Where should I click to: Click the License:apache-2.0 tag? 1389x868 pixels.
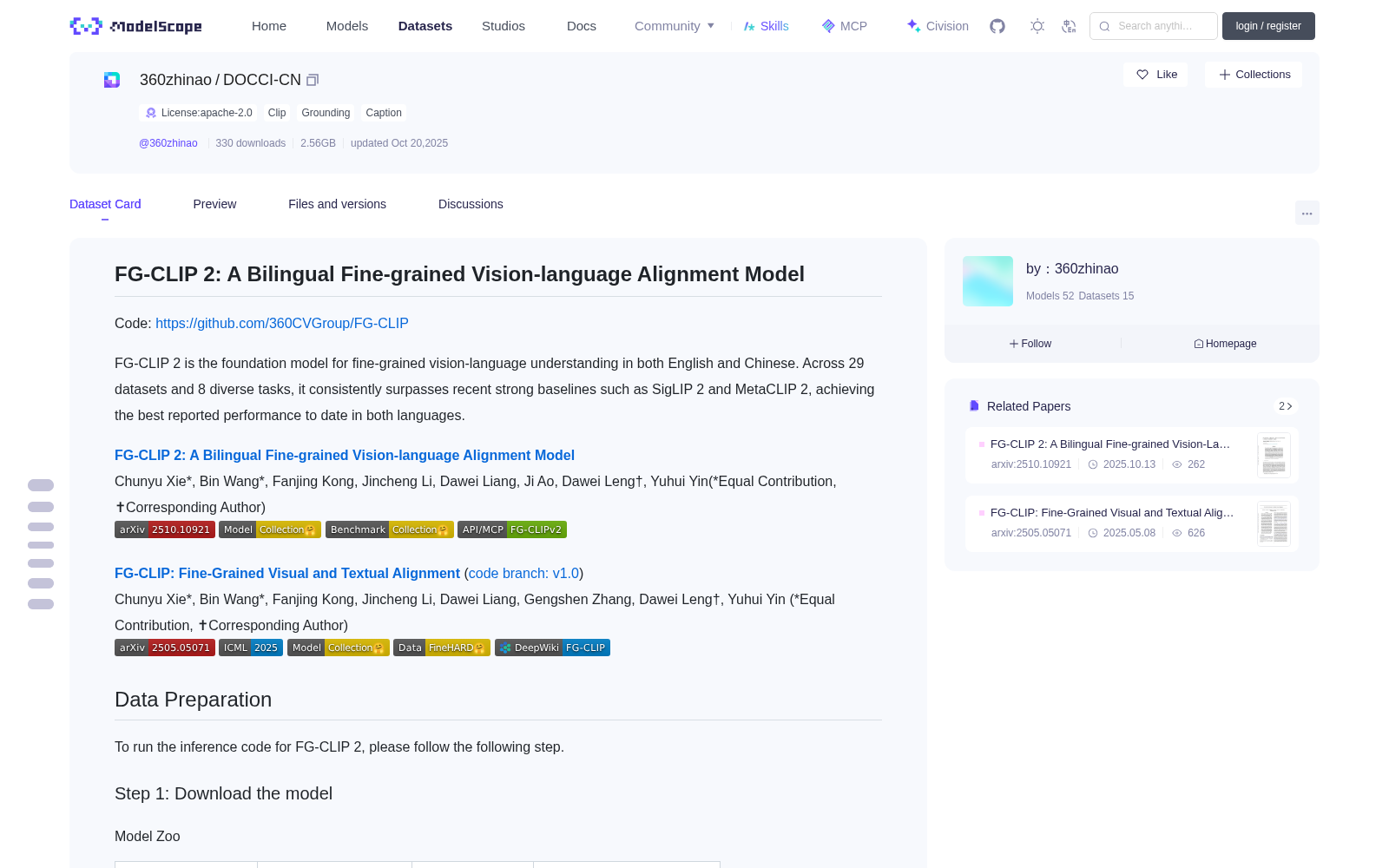coord(199,113)
